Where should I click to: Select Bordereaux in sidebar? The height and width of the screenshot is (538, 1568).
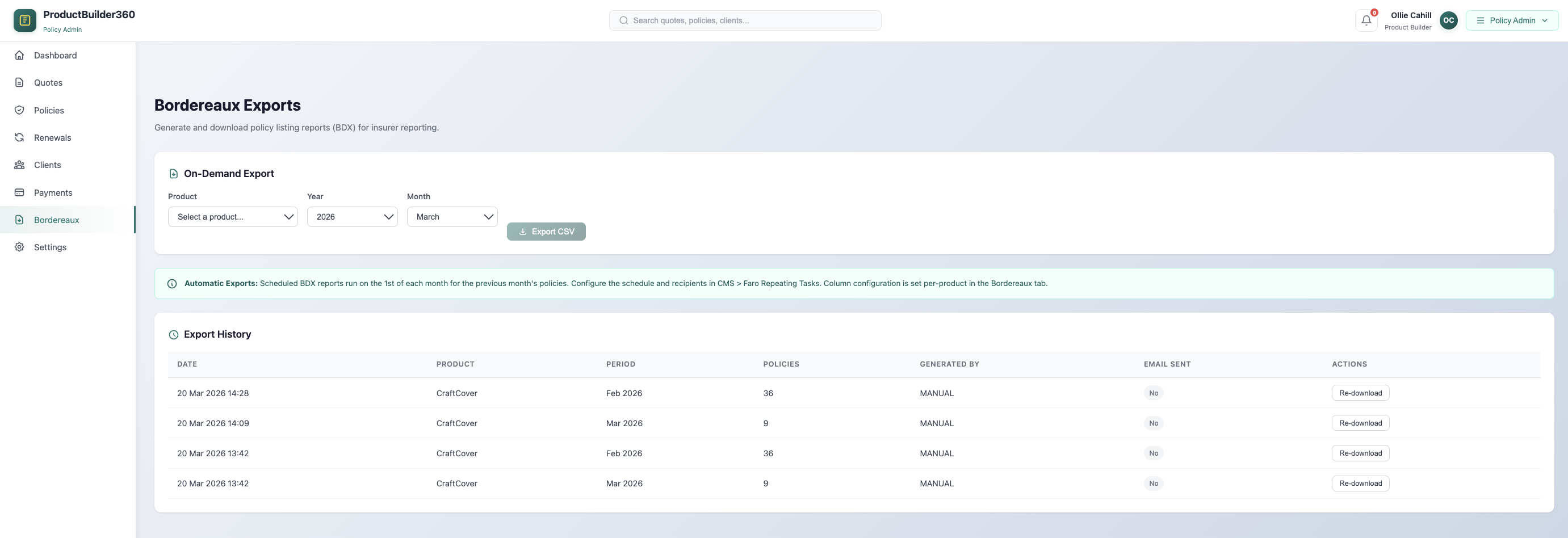click(68, 220)
